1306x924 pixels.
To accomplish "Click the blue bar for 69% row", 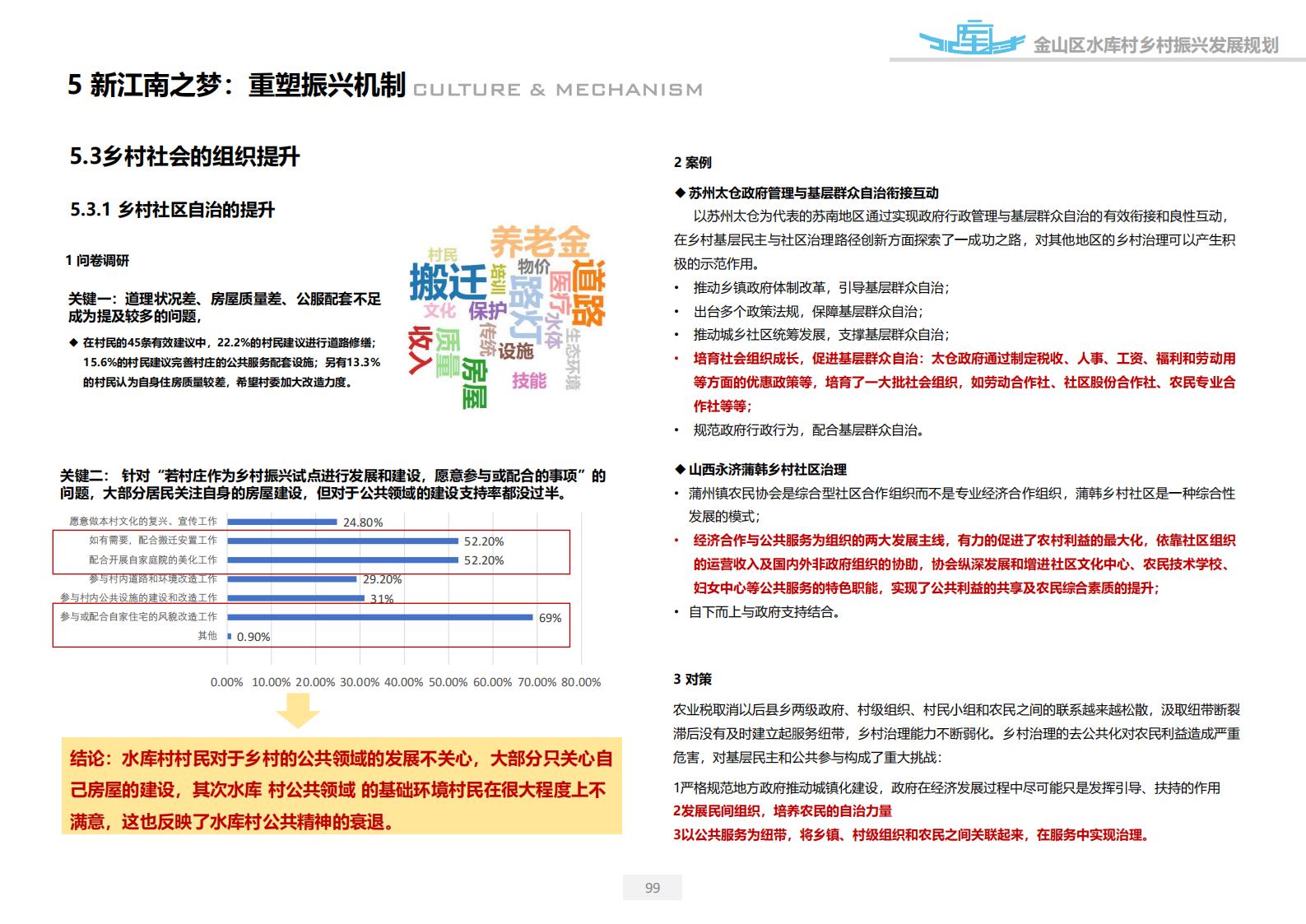I will pos(380,617).
